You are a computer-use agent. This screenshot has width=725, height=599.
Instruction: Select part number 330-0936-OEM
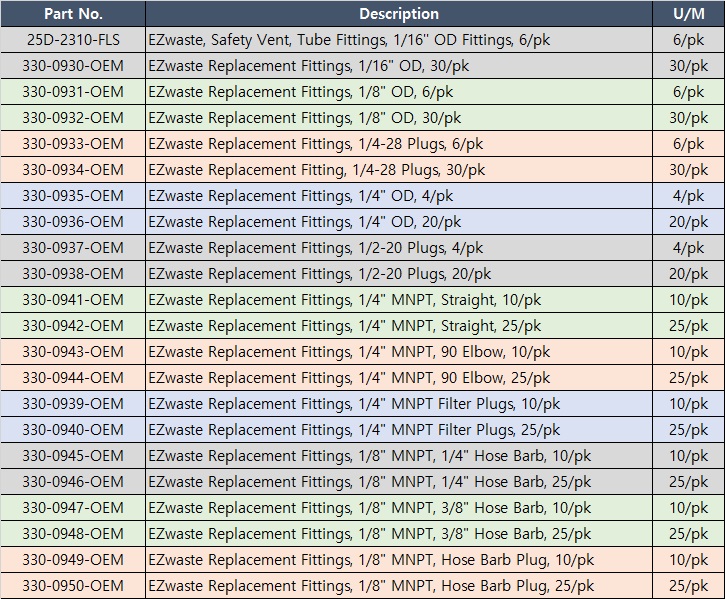[73, 222]
